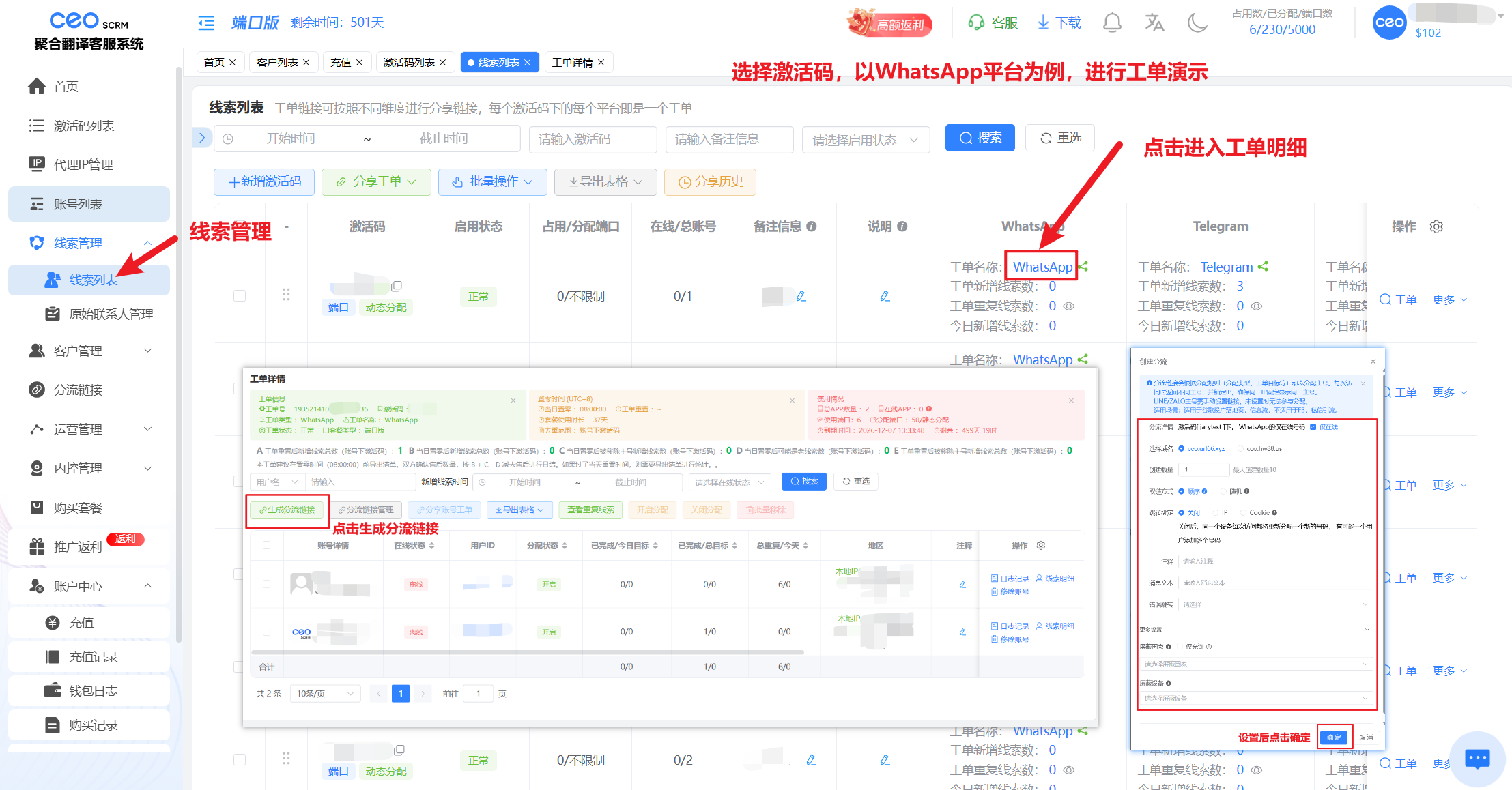Screen dimensions: 1512x790
Task: Edit remark pencil icon in first row
Action: 801,296
